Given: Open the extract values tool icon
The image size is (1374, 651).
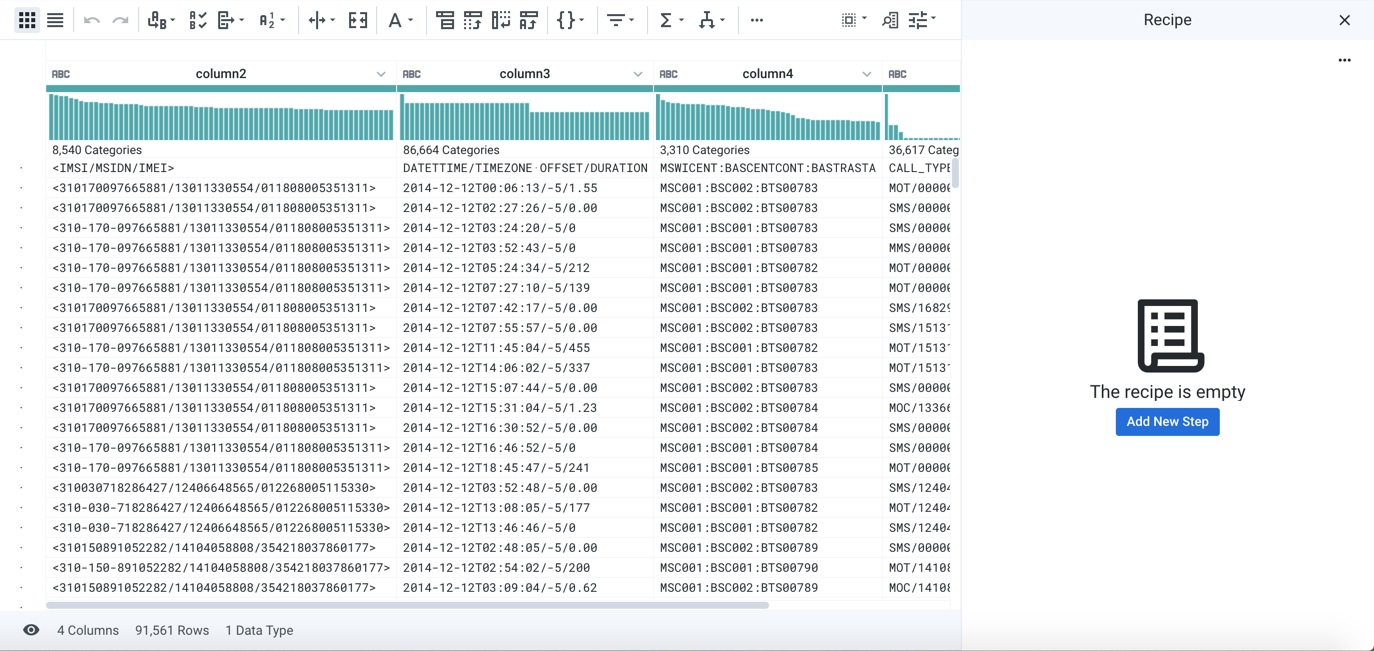Looking at the screenshot, I should pos(226,20).
